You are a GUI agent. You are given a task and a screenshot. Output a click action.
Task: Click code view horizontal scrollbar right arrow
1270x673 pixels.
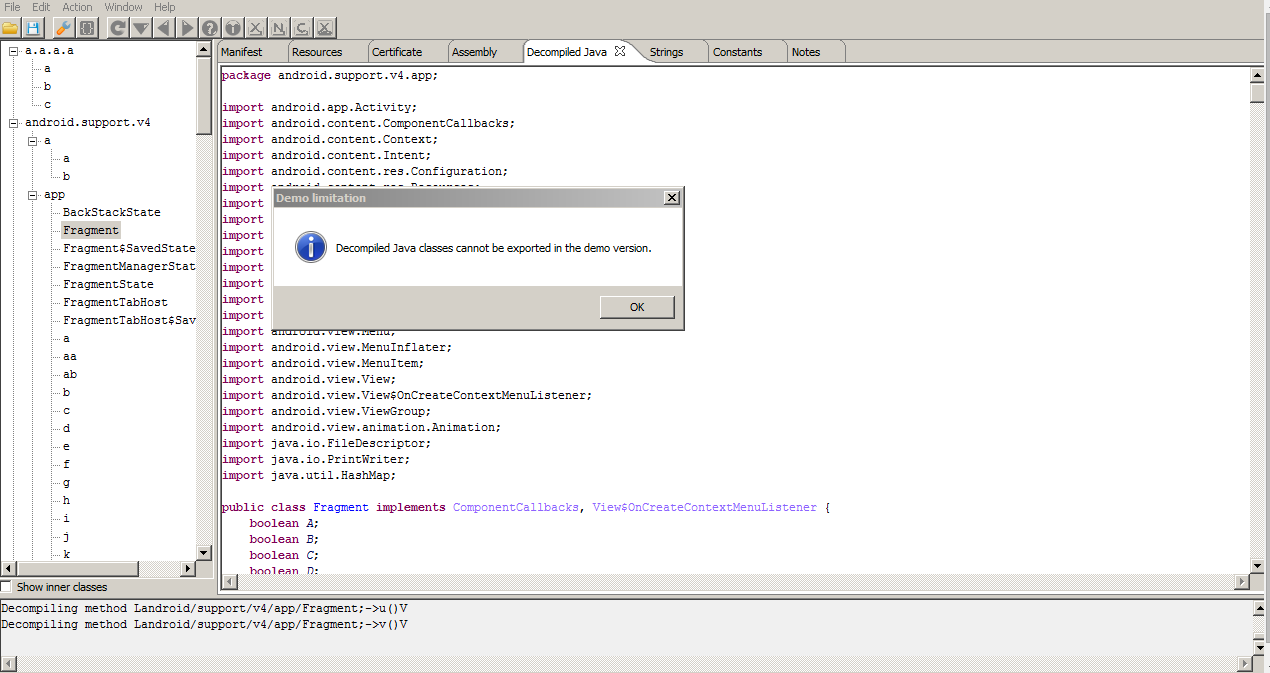pyautogui.click(x=1242, y=581)
